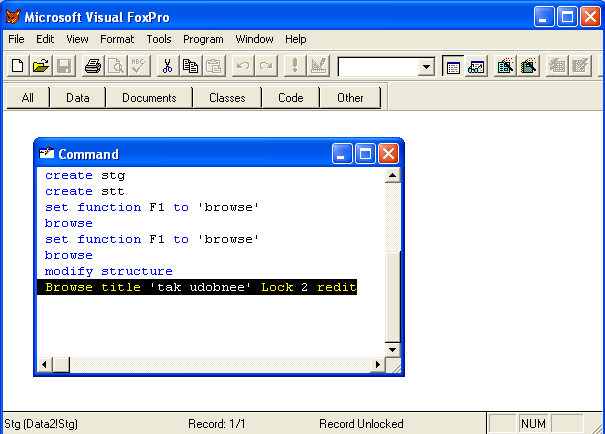Click 'Record: 1/1' in status bar
Image resolution: width=605 pixels, height=434 pixels.
click(x=216, y=424)
